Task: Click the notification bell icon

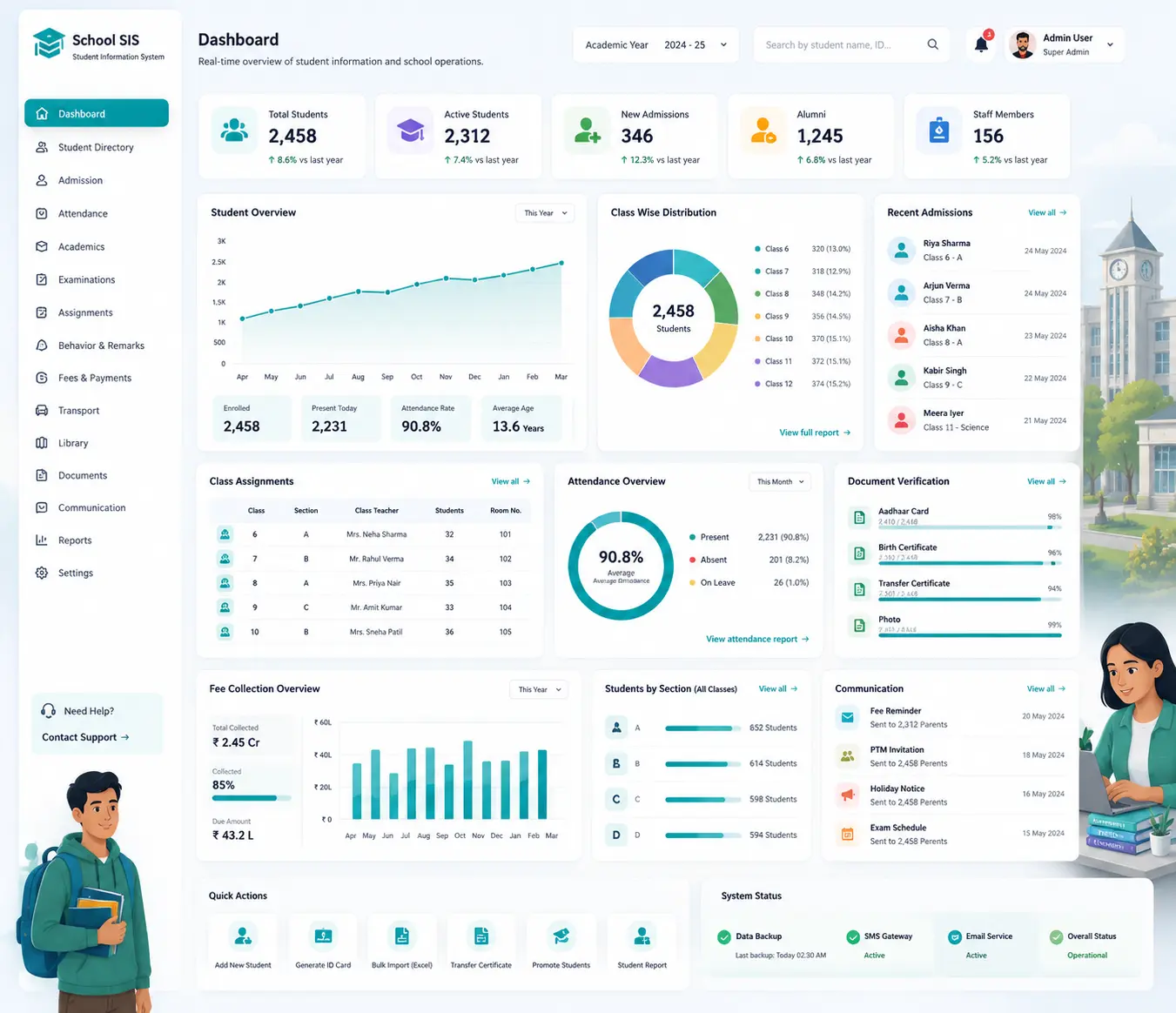Action: click(981, 44)
